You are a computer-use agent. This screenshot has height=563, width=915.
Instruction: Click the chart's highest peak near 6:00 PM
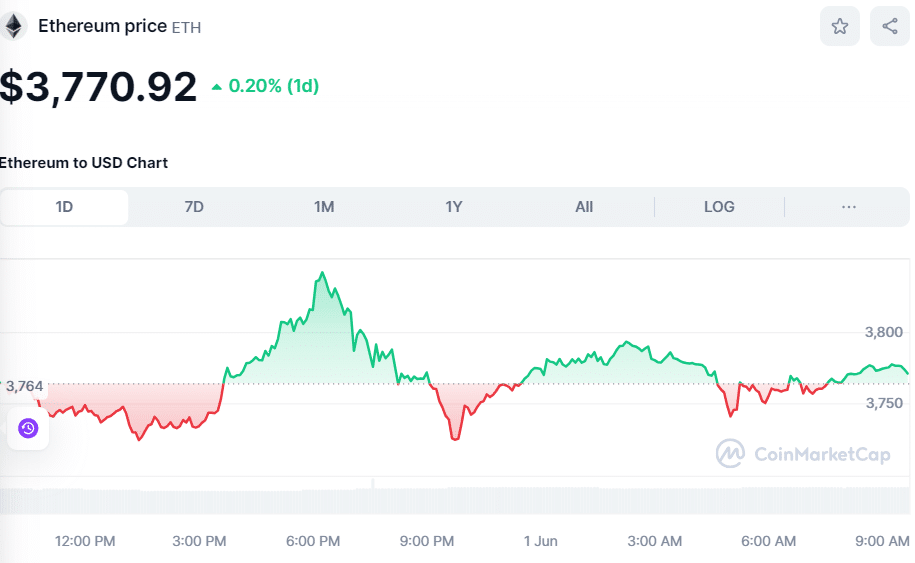pos(322,273)
